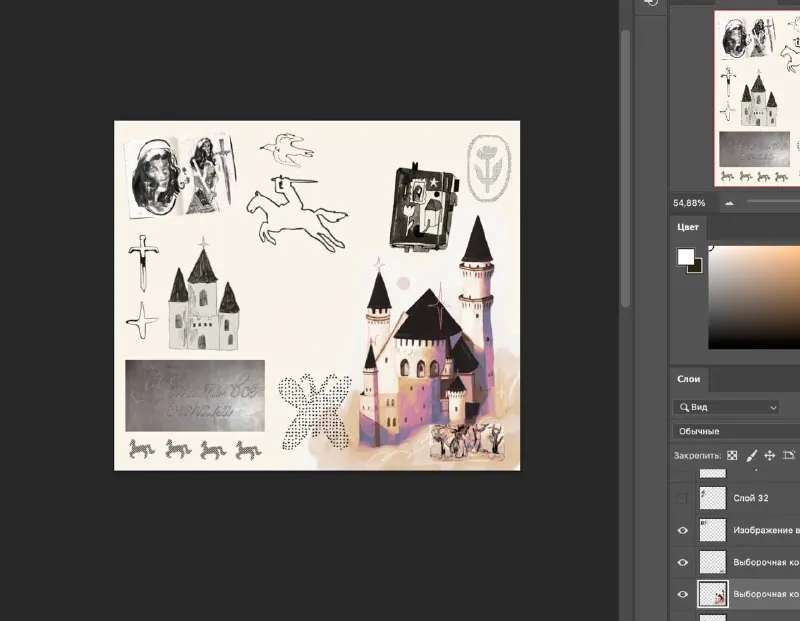Select the layer name "Слой 32"
Viewport: 800px width, 621px height.
pos(751,498)
